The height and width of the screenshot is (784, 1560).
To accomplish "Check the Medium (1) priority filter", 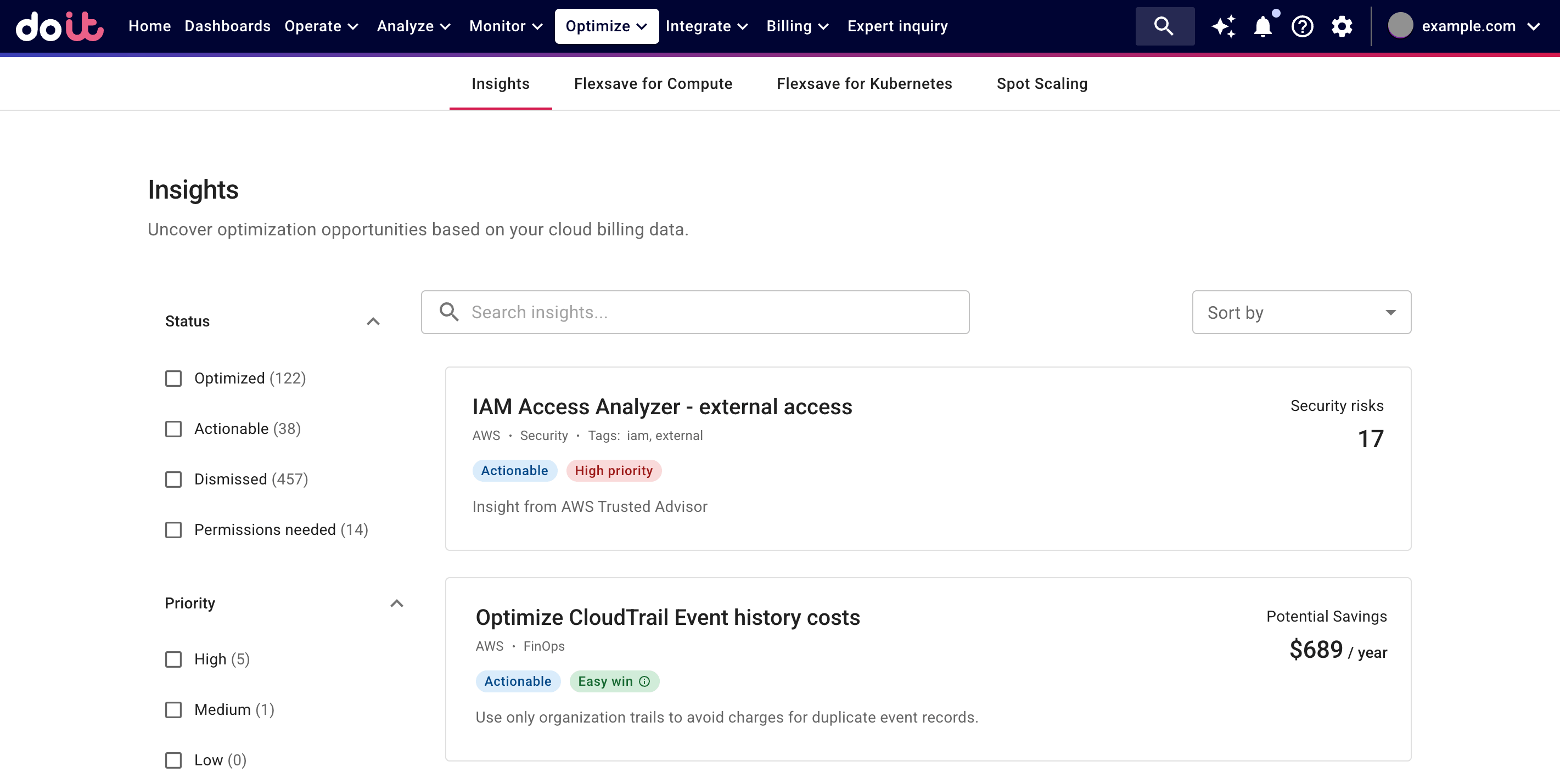I will tap(173, 709).
